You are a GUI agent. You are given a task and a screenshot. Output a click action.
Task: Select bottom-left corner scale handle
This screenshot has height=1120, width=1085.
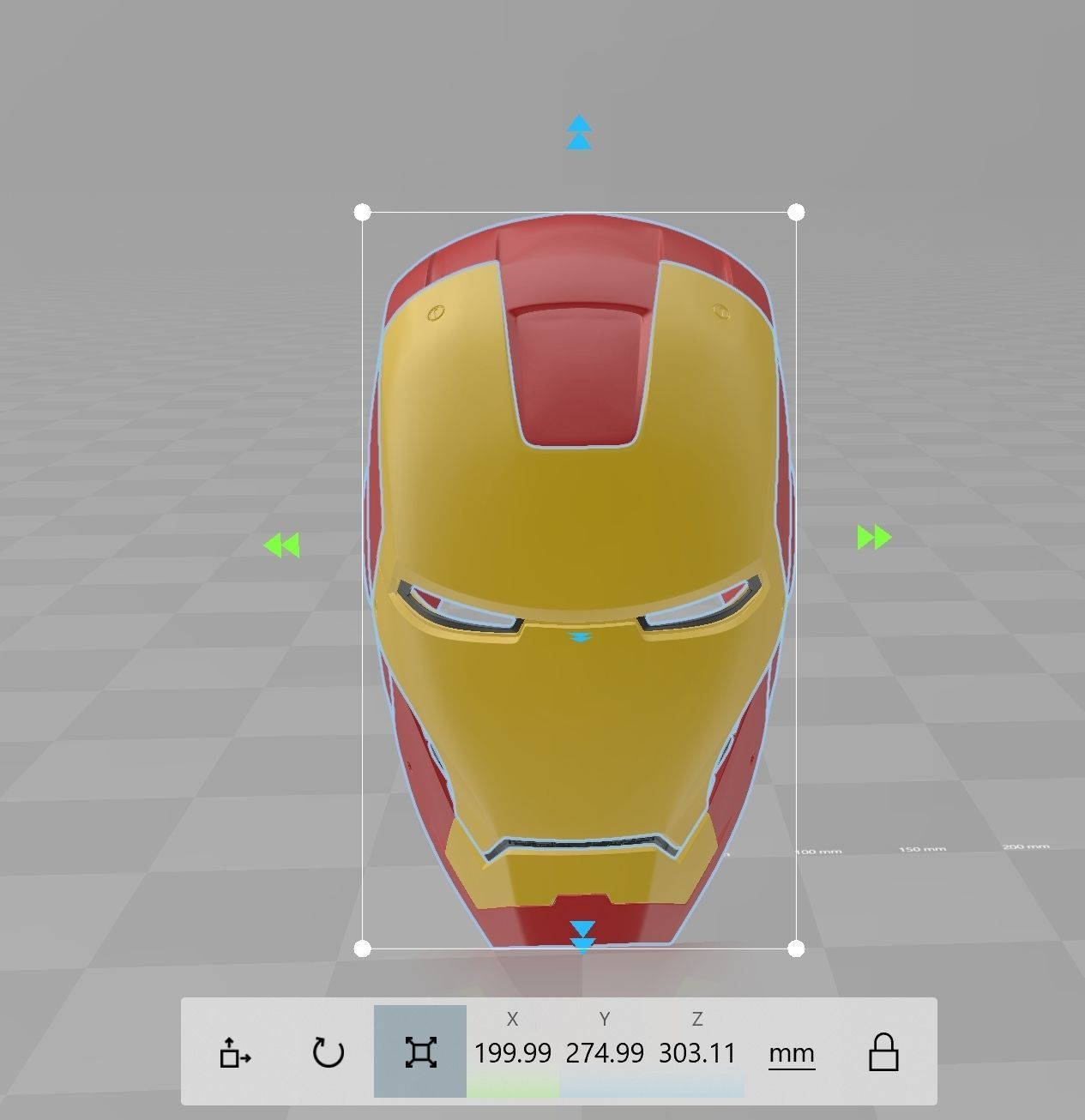(362, 948)
